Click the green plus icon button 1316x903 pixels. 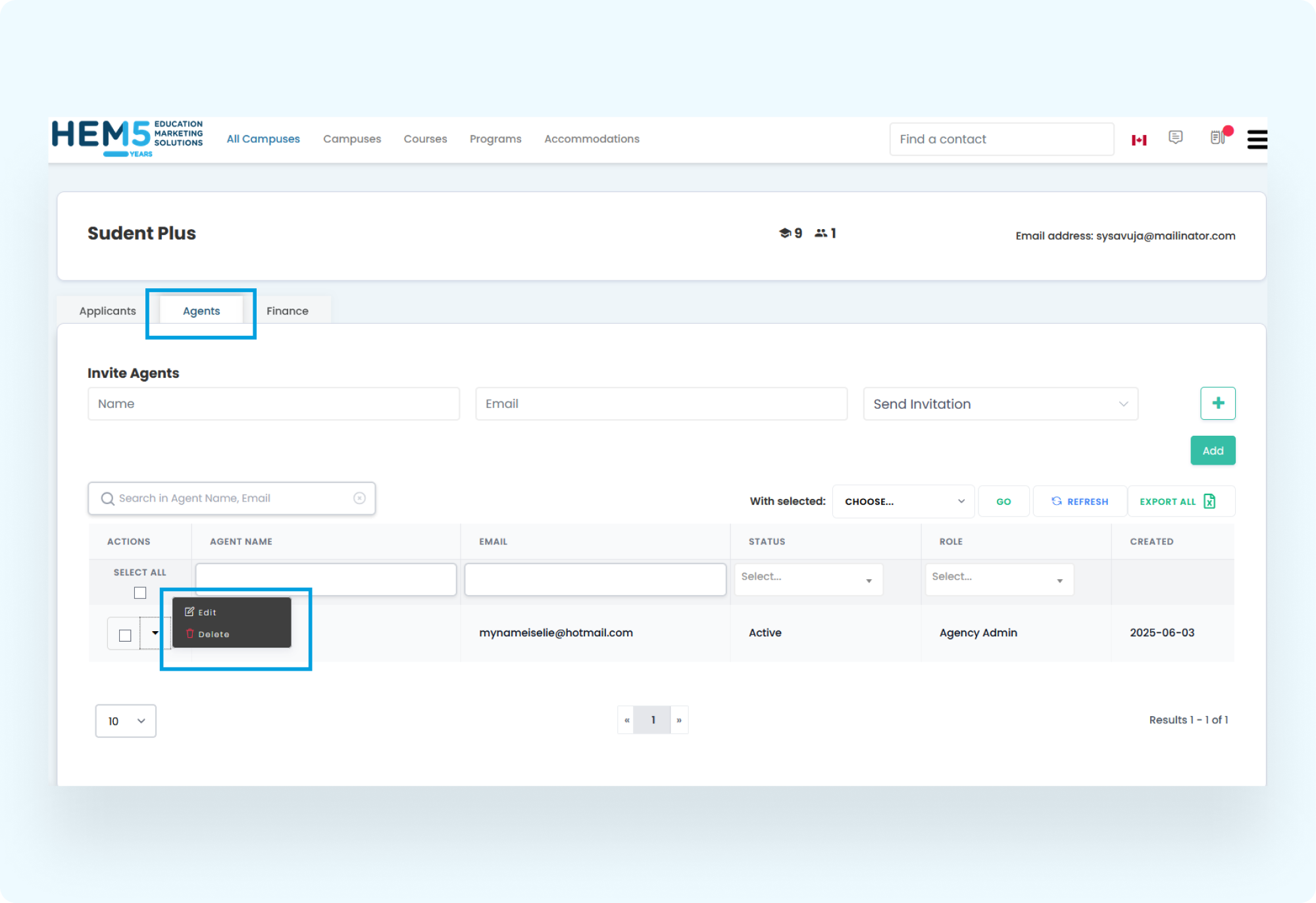(x=1217, y=403)
